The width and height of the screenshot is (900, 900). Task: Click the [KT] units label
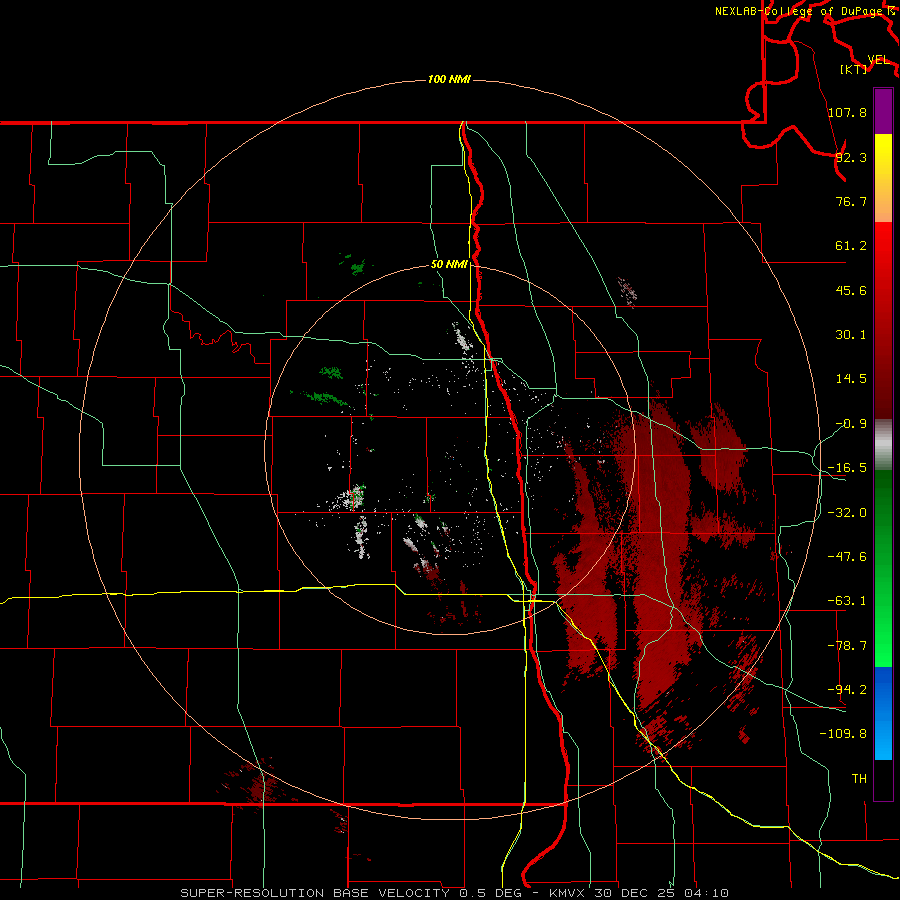854,69
